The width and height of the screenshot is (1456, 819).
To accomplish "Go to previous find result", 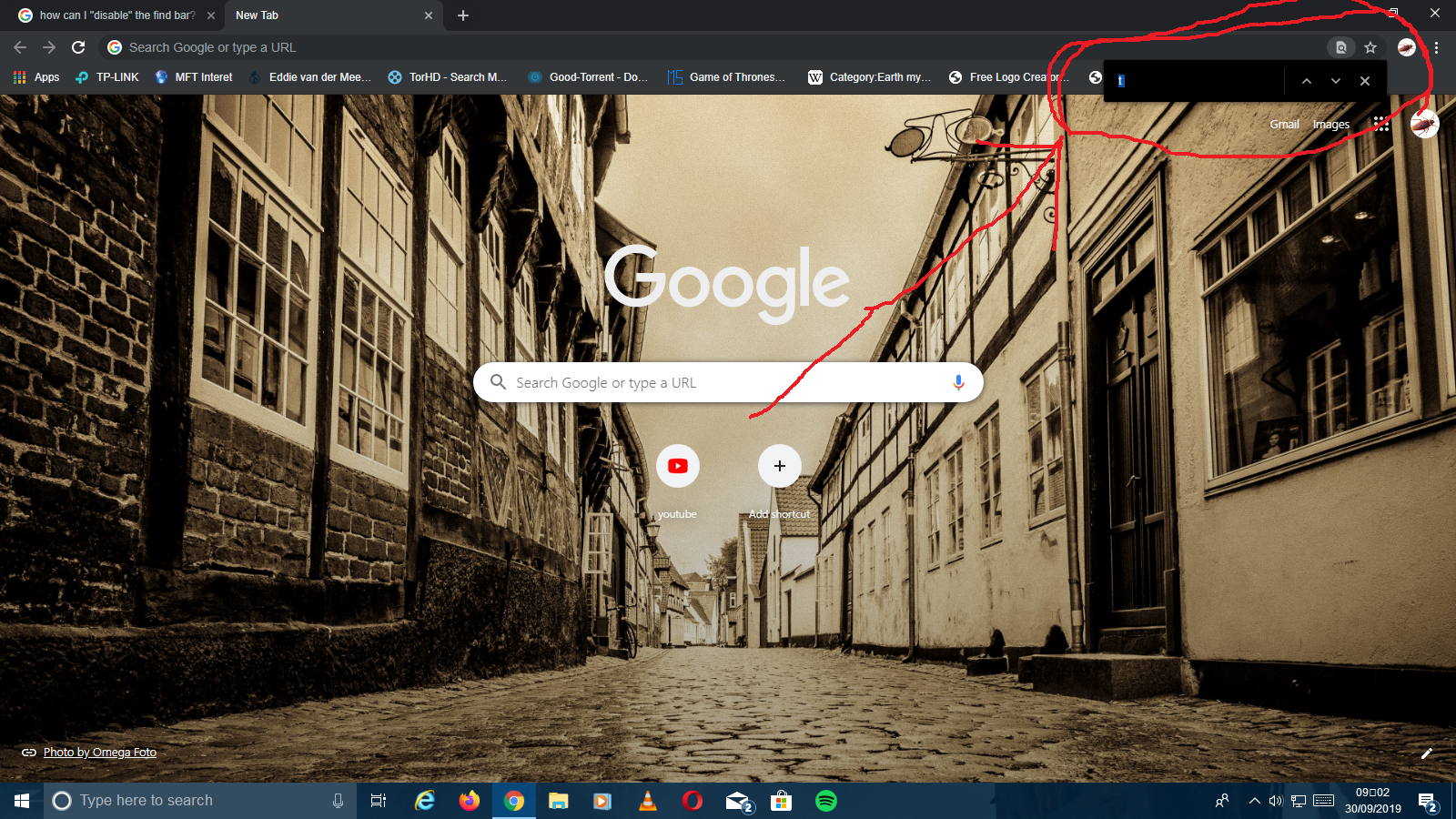I will (1307, 81).
